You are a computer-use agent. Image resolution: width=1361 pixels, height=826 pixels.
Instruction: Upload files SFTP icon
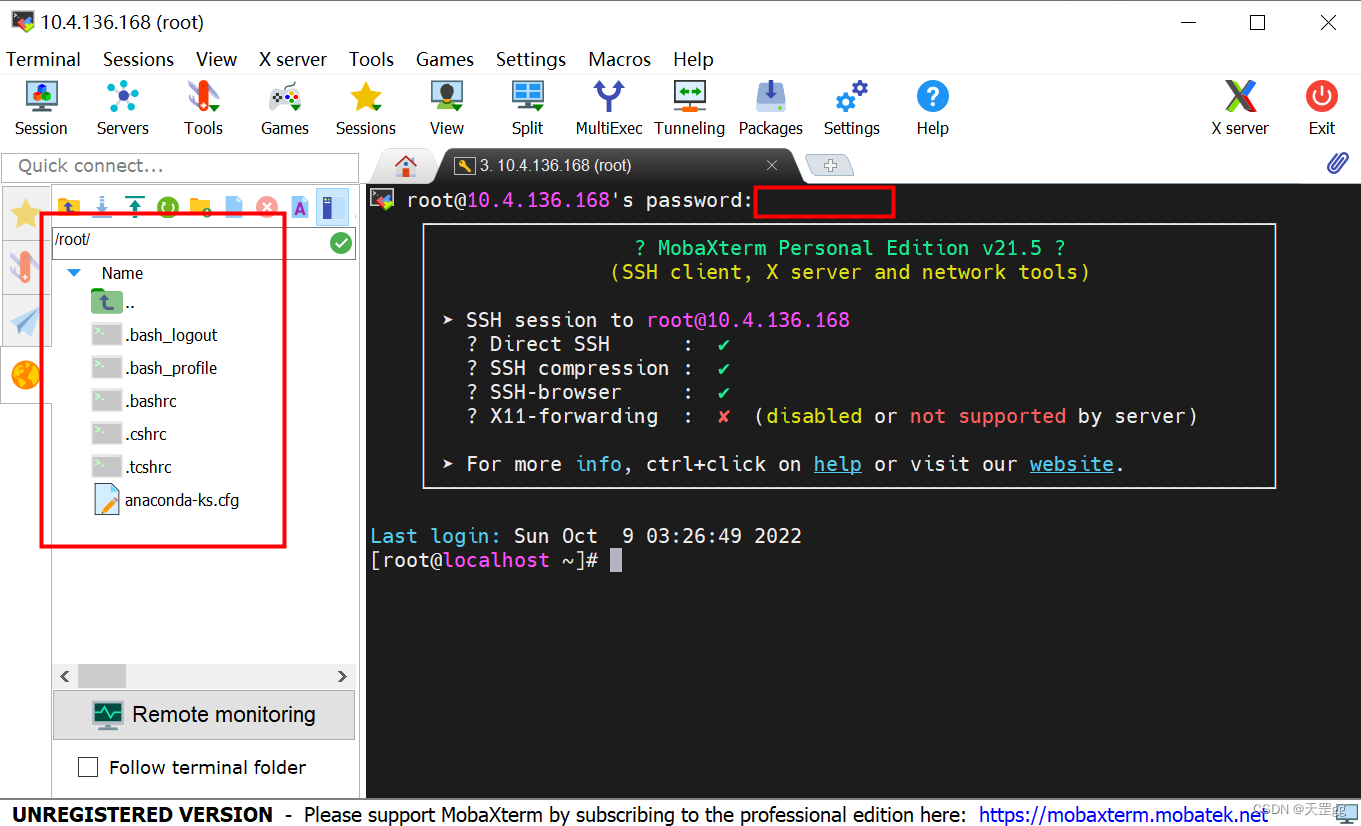click(135, 206)
